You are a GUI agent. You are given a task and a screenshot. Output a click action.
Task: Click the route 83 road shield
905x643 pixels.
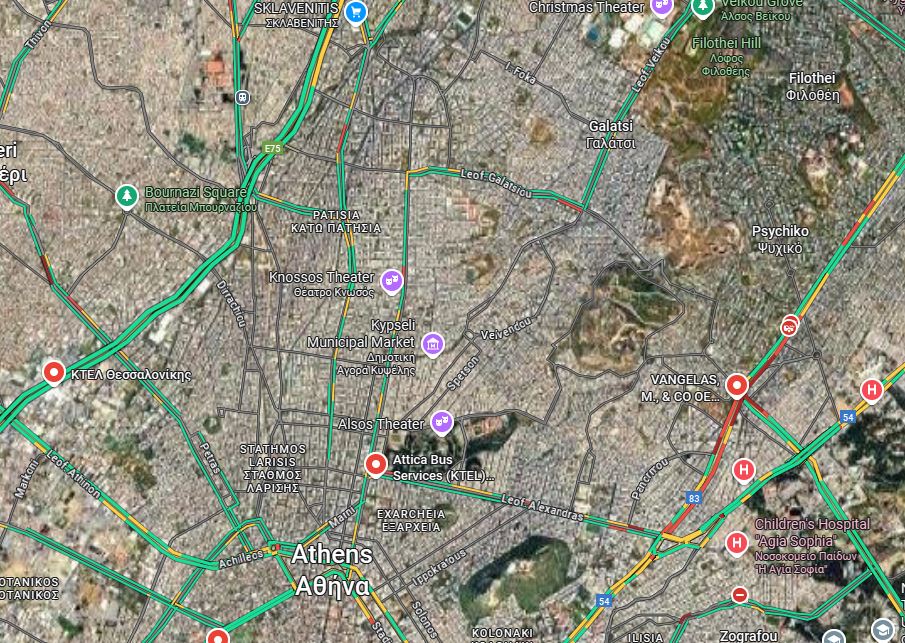point(694,498)
